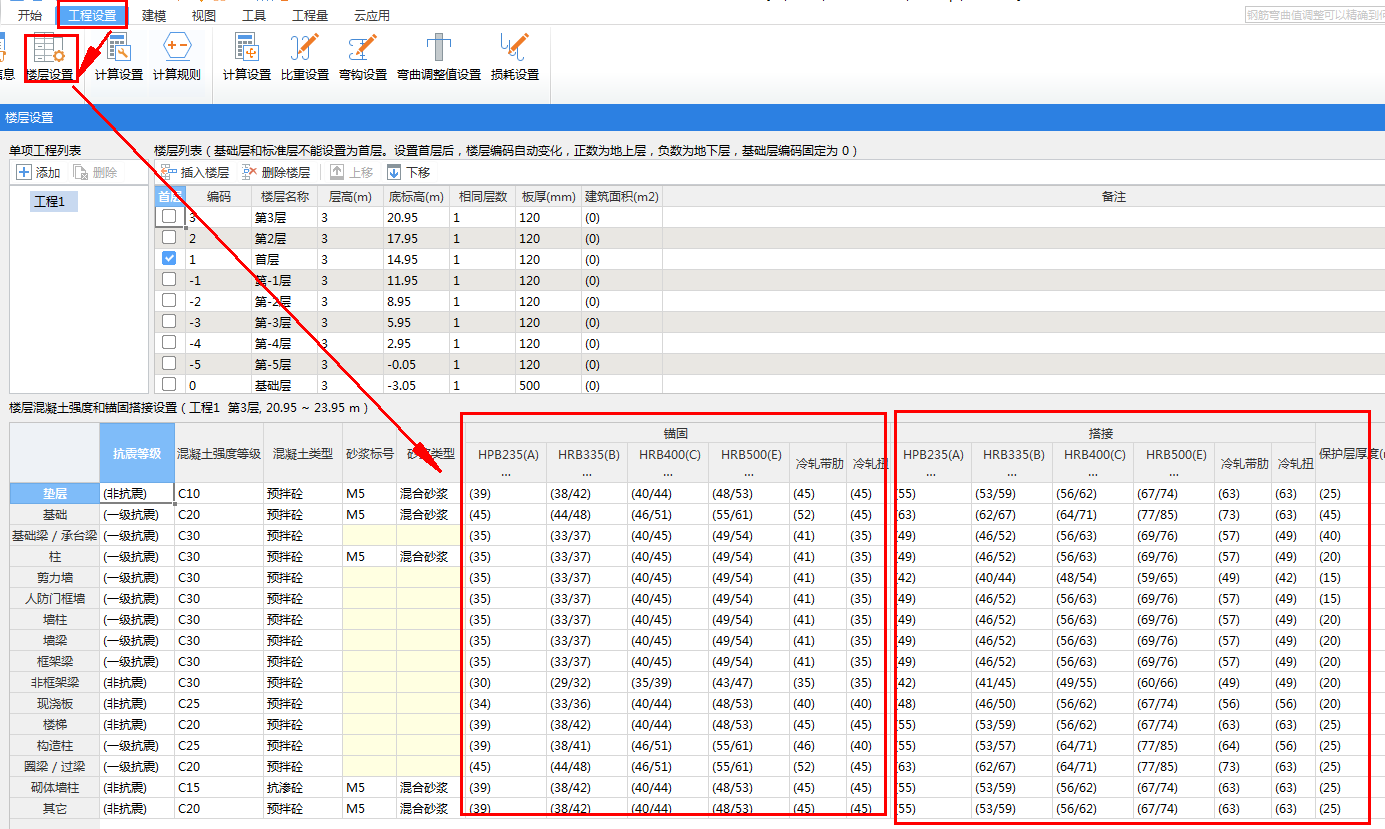Click the top-right search input field
This screenshot has height=829, width=1385.
point(1314,15)
